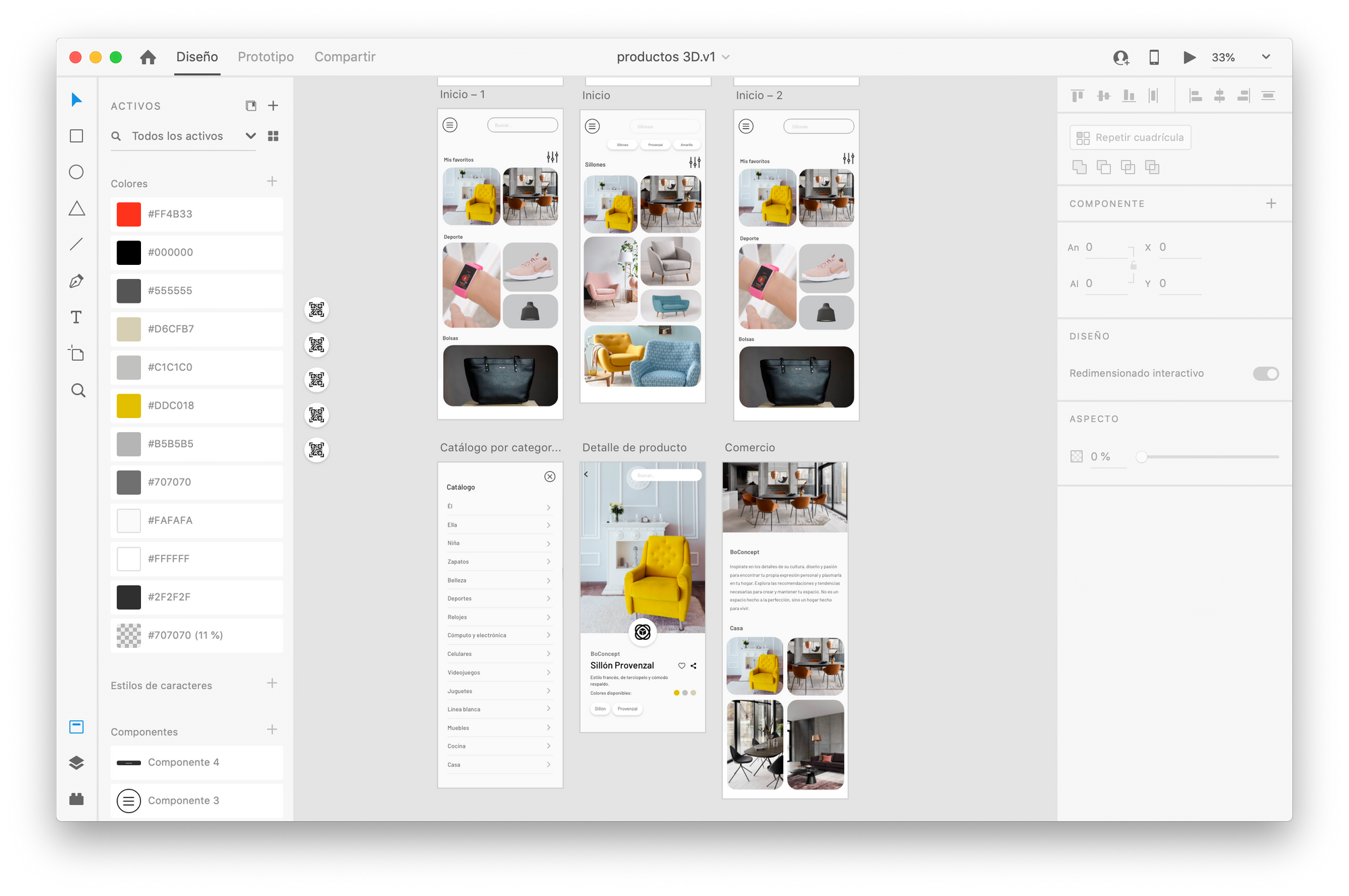This screenshot has height=896, width=1349.
Task: Click the opacity slider handle
Action: click(1141, 457)
